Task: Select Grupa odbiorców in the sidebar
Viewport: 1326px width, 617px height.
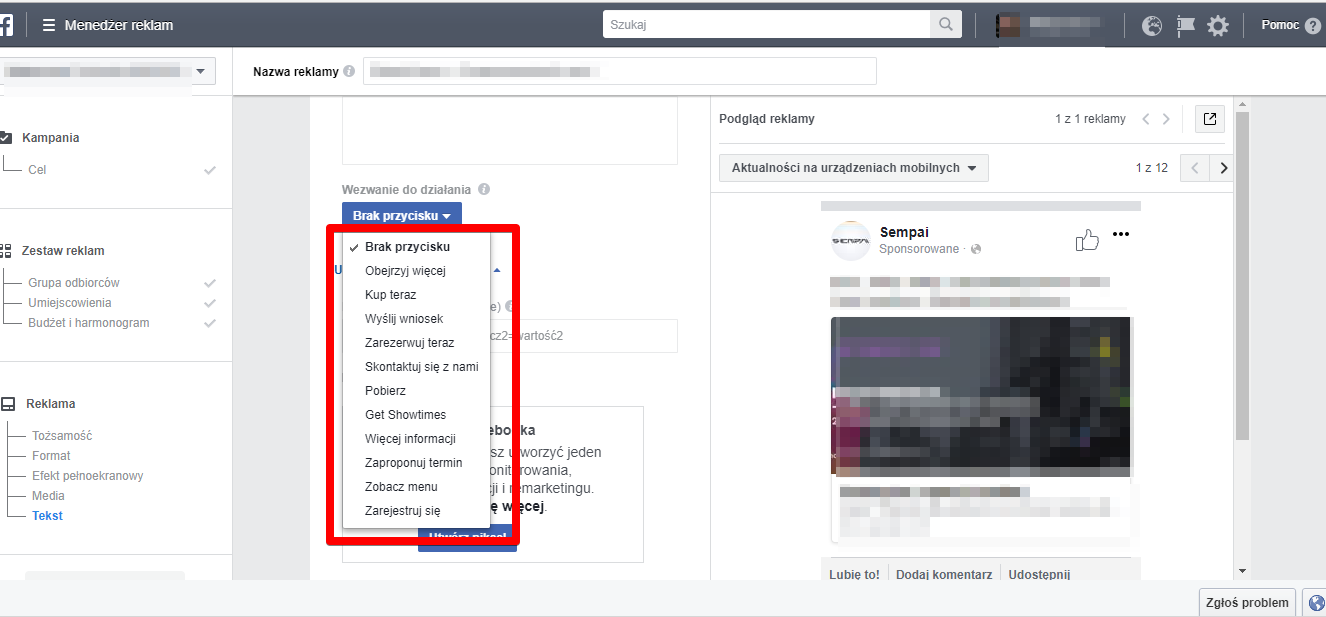Action: click(74, 283)
